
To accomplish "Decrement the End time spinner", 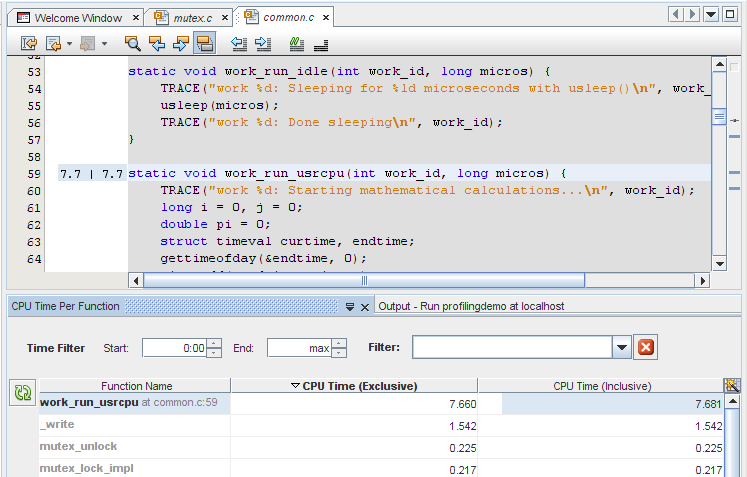I will [x=339, y=352].
